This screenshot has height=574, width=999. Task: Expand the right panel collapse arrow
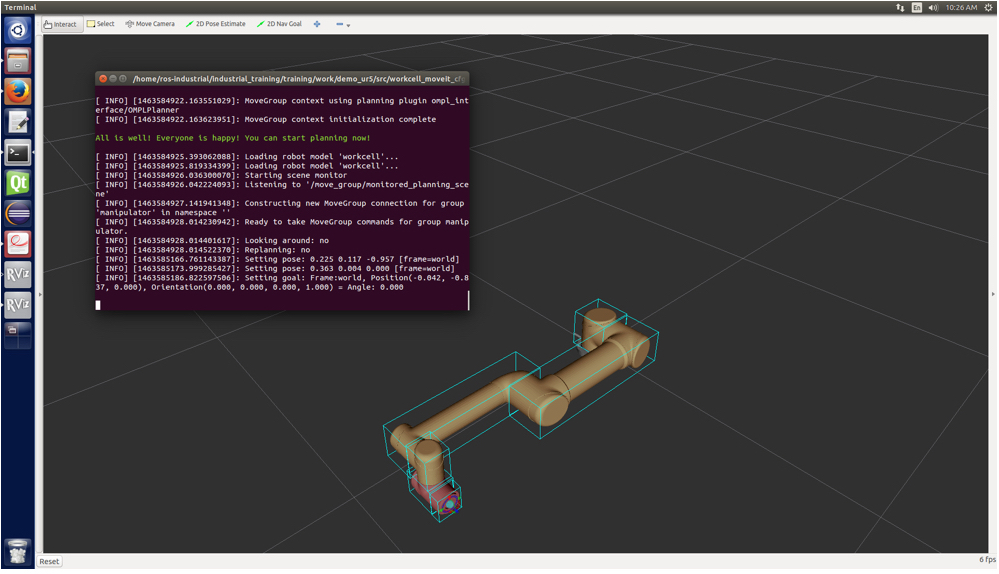993,294
